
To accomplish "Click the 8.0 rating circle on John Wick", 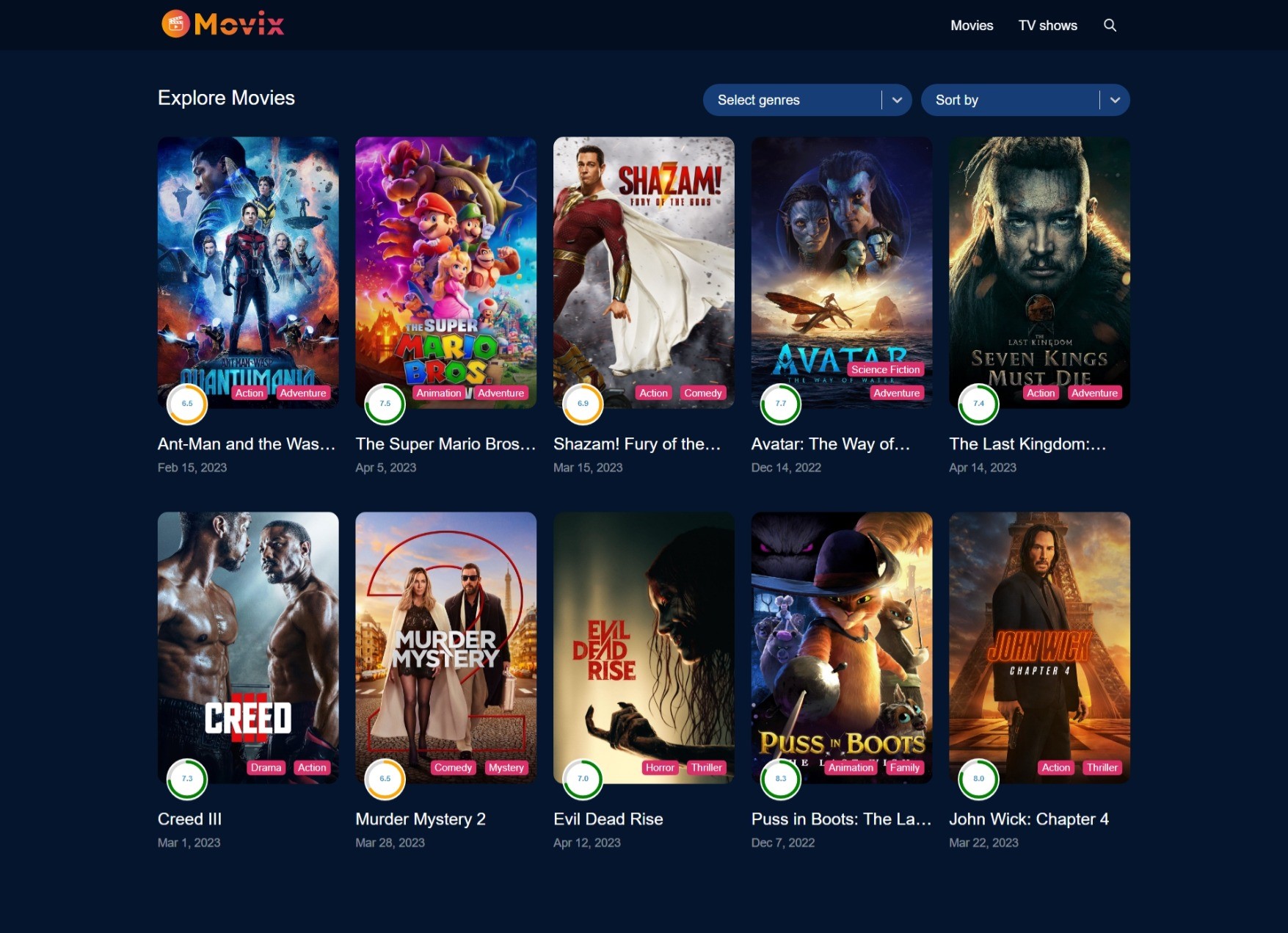I will tap(978, 779).
